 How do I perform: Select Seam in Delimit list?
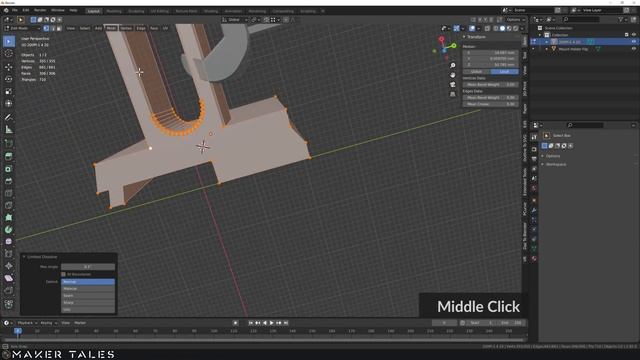pyautogui.click(x=88, y=296)
